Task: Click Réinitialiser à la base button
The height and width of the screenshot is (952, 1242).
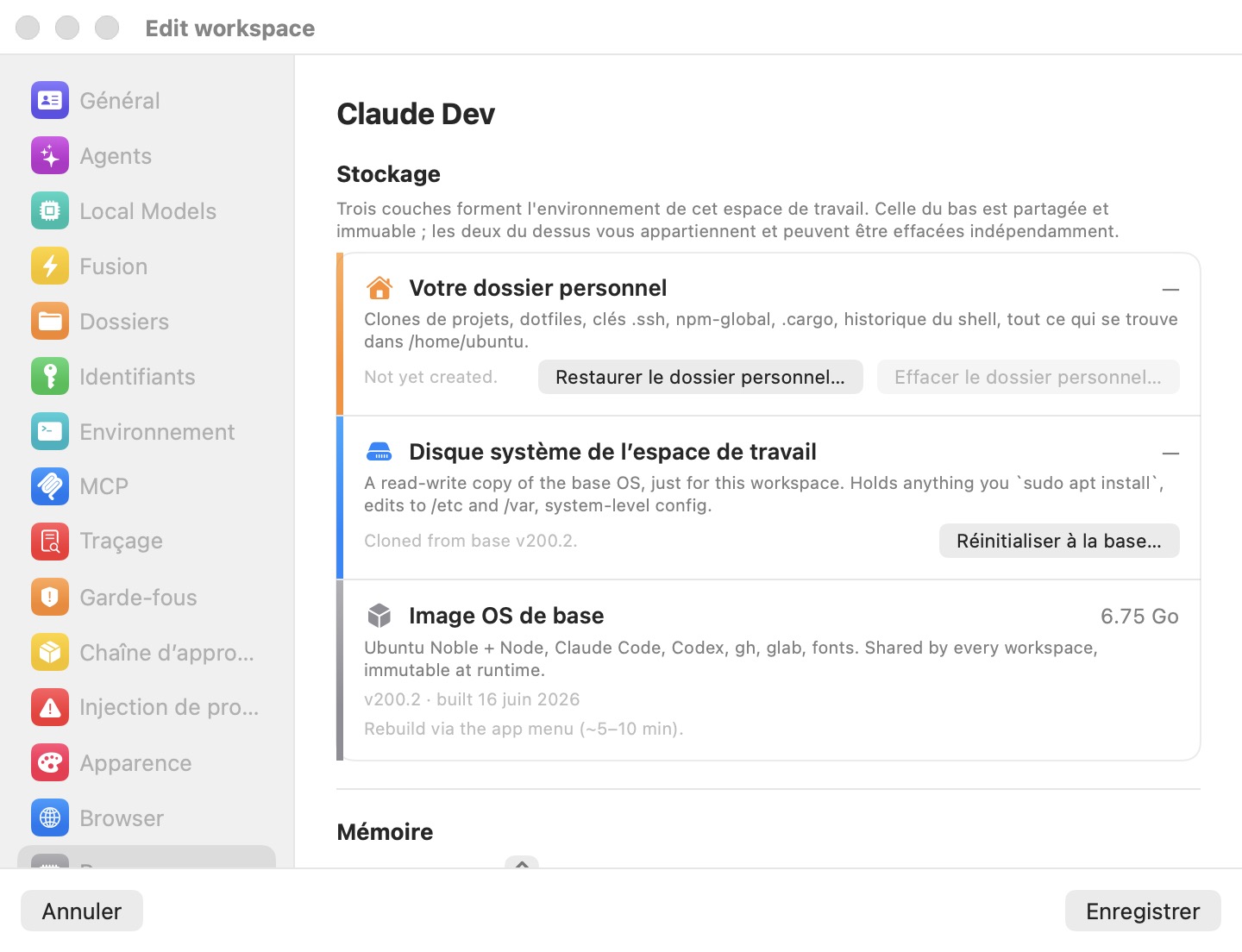Action: click(x=1059, y=541)
